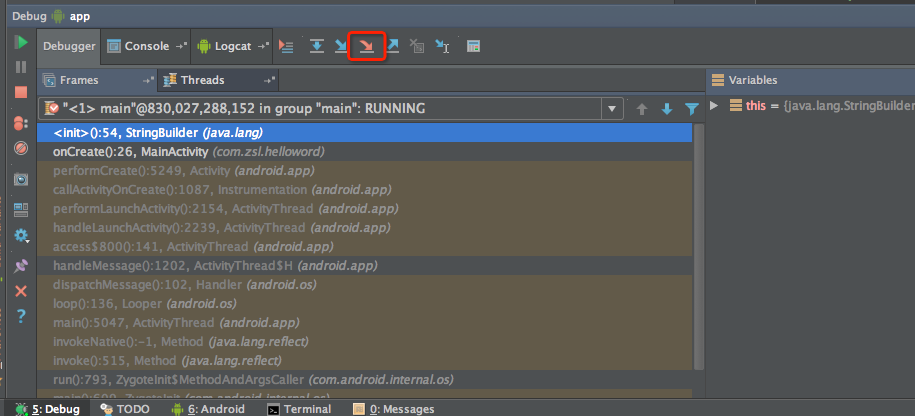915x416 pixels.
Task: Open the Terminal tool window
Action: (299, 409)
